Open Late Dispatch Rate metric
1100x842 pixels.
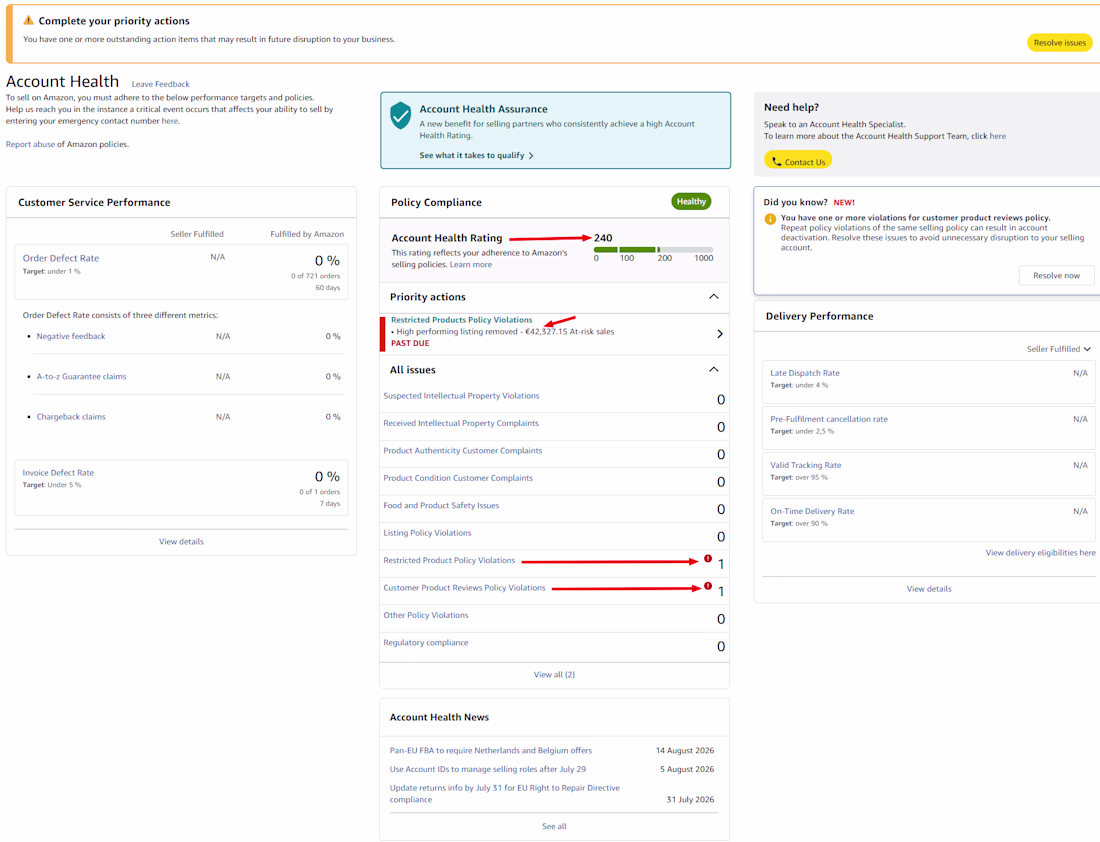805,373
